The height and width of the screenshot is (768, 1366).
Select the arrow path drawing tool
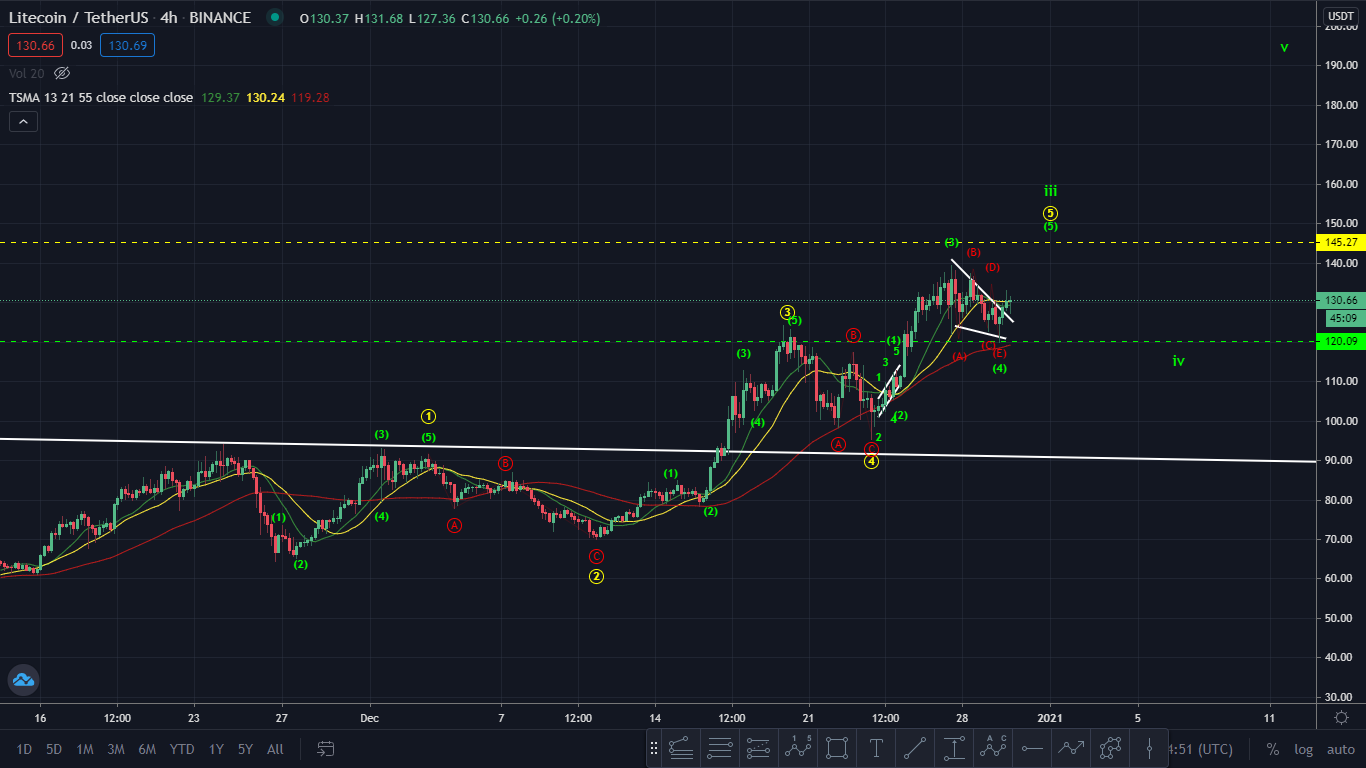tap(1072, 747)
